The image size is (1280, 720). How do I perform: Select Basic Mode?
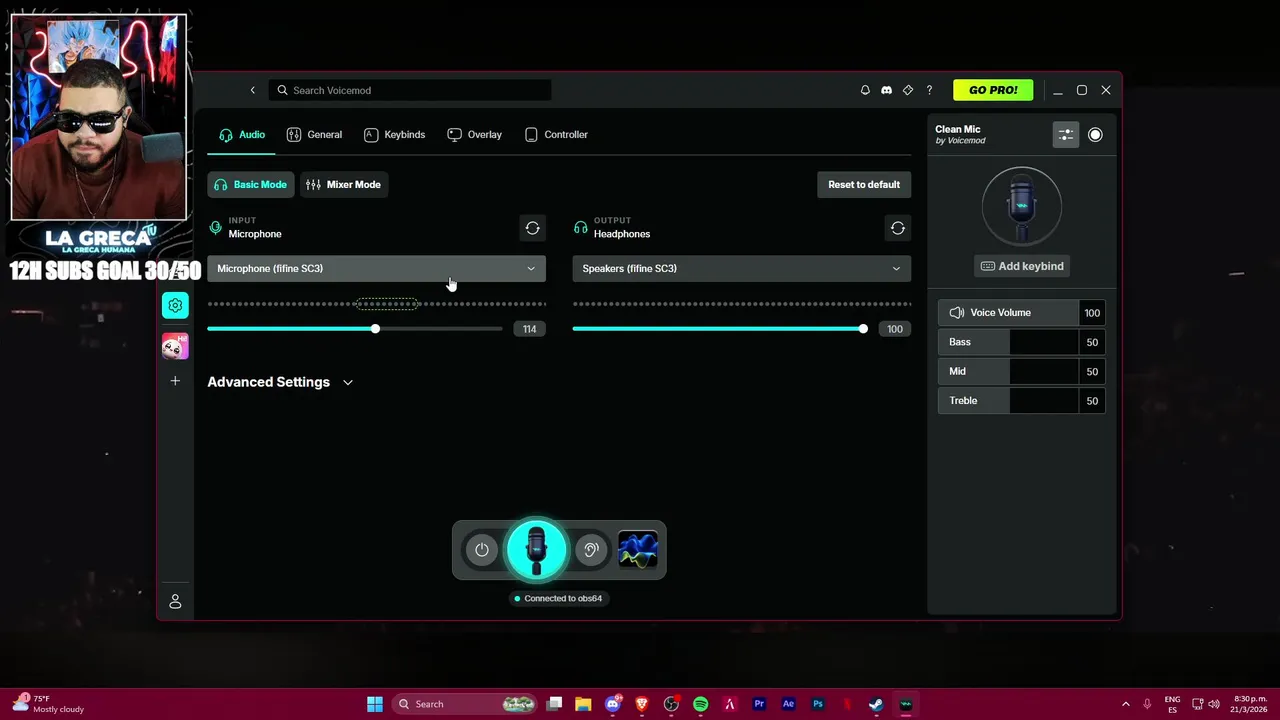point(251,184)
